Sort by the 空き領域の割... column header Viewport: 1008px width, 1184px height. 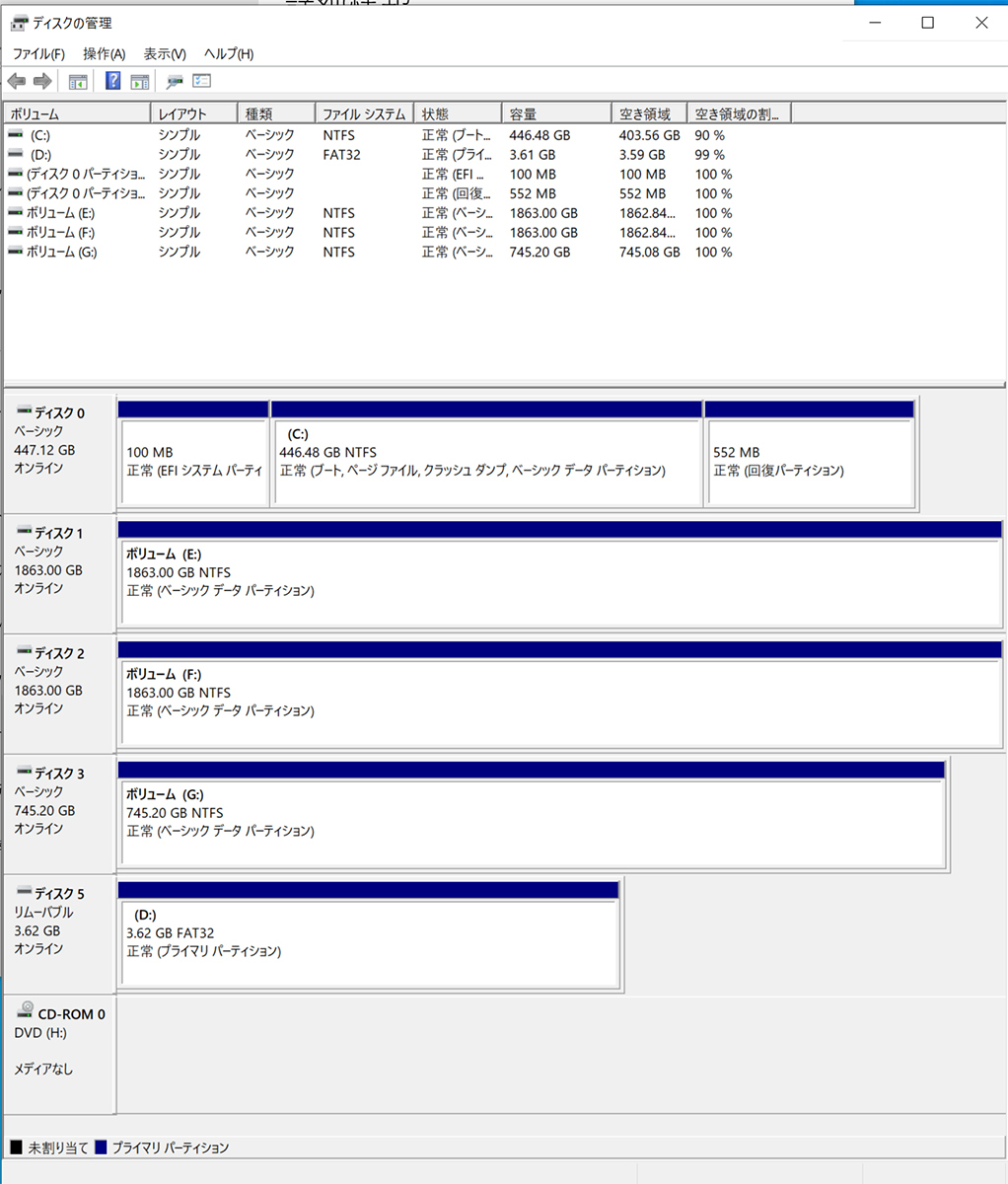pos(740,114)
